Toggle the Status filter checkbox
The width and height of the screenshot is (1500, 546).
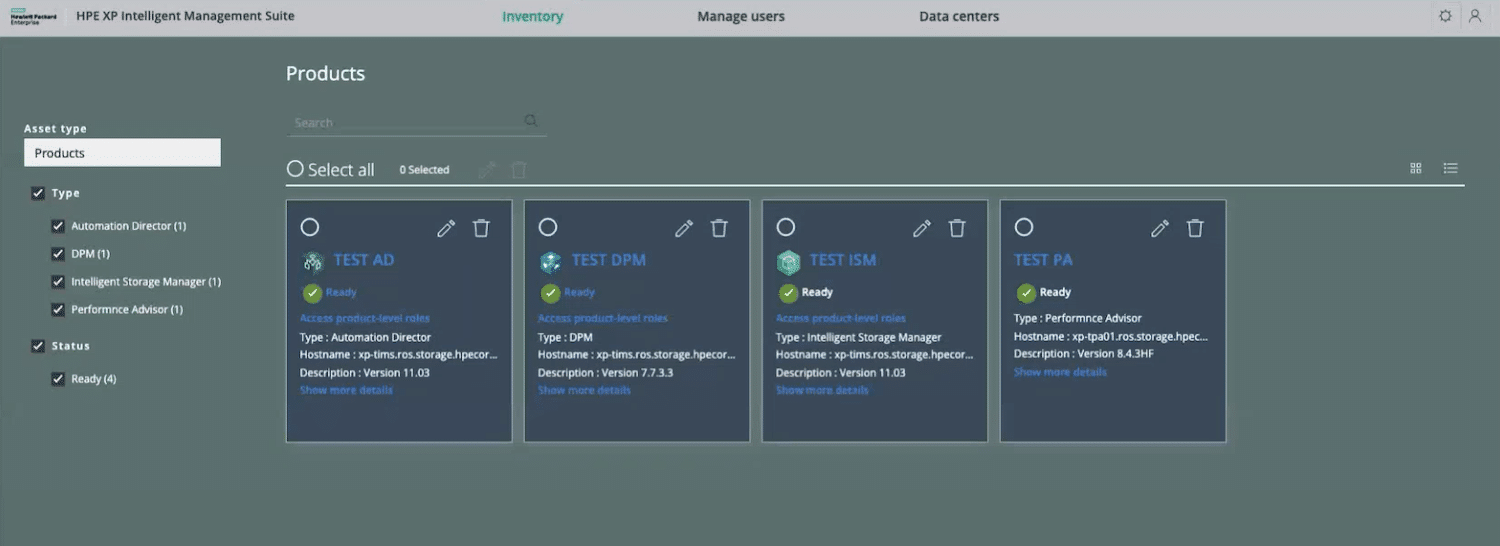tap(38, 346)
